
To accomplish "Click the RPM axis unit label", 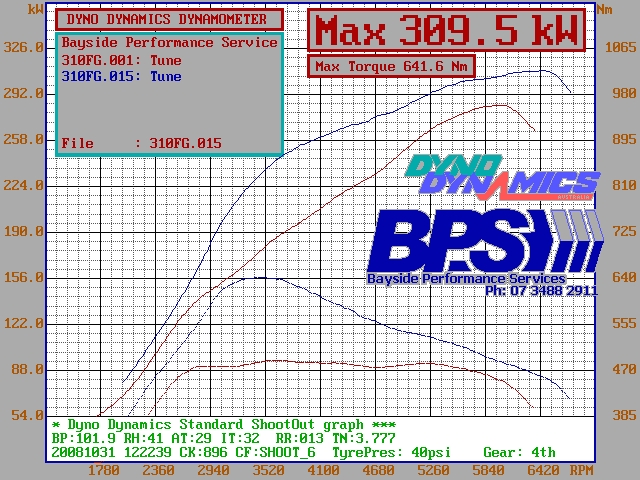I will tap(581, 471).
